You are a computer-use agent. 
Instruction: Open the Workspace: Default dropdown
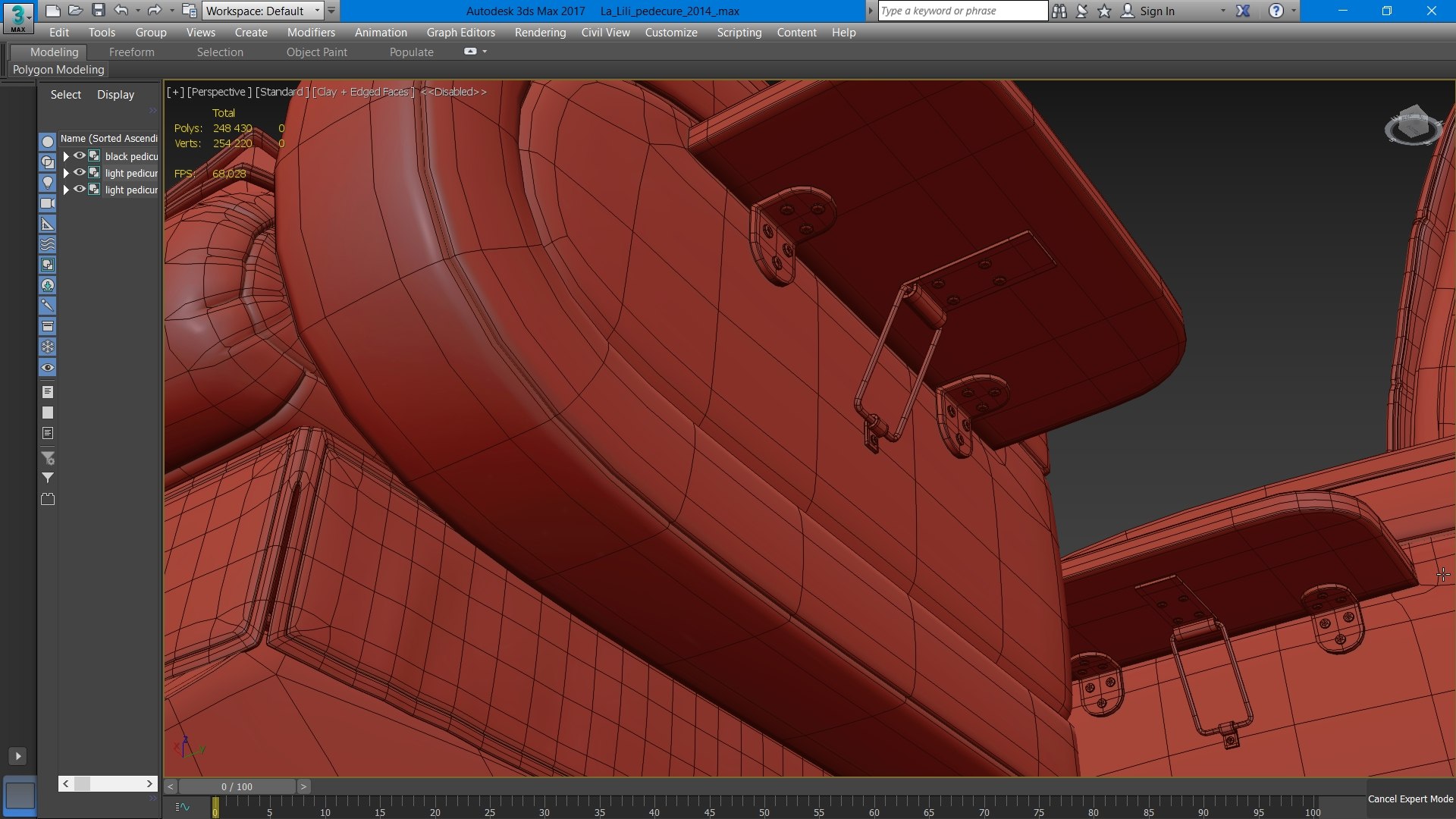point(263,11)
